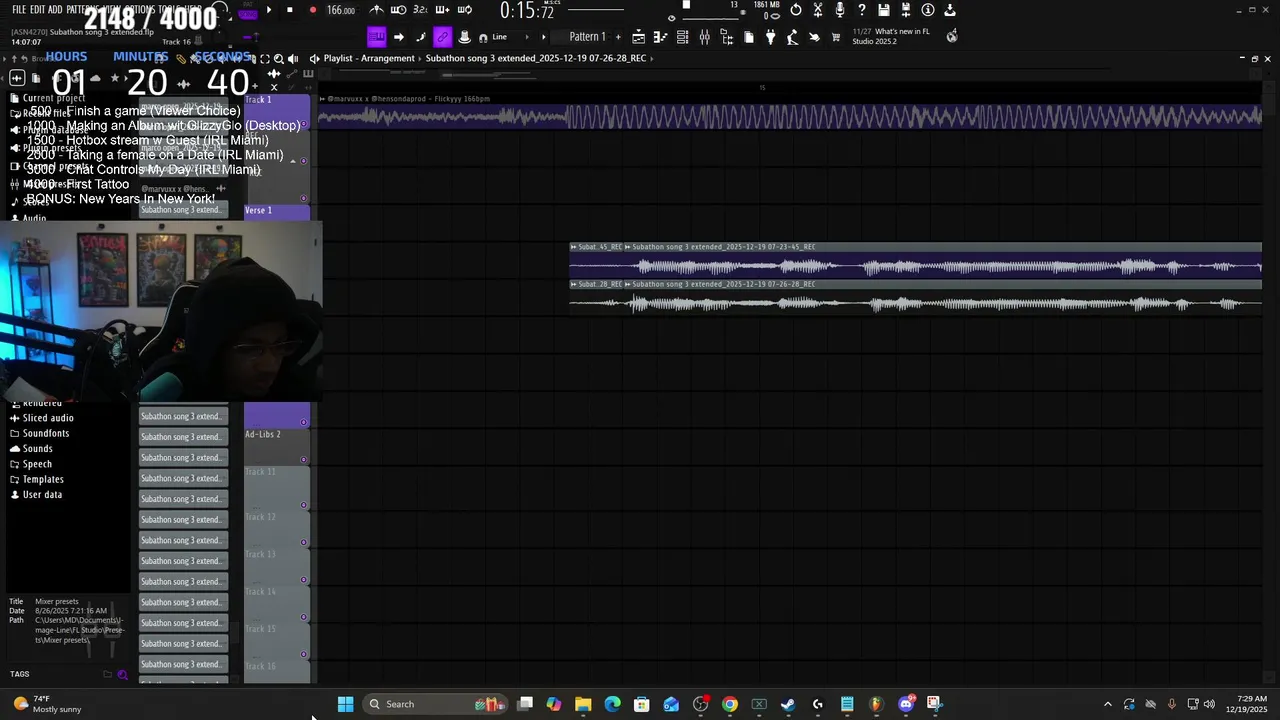Click the stamp icon in toolbar

464,37
